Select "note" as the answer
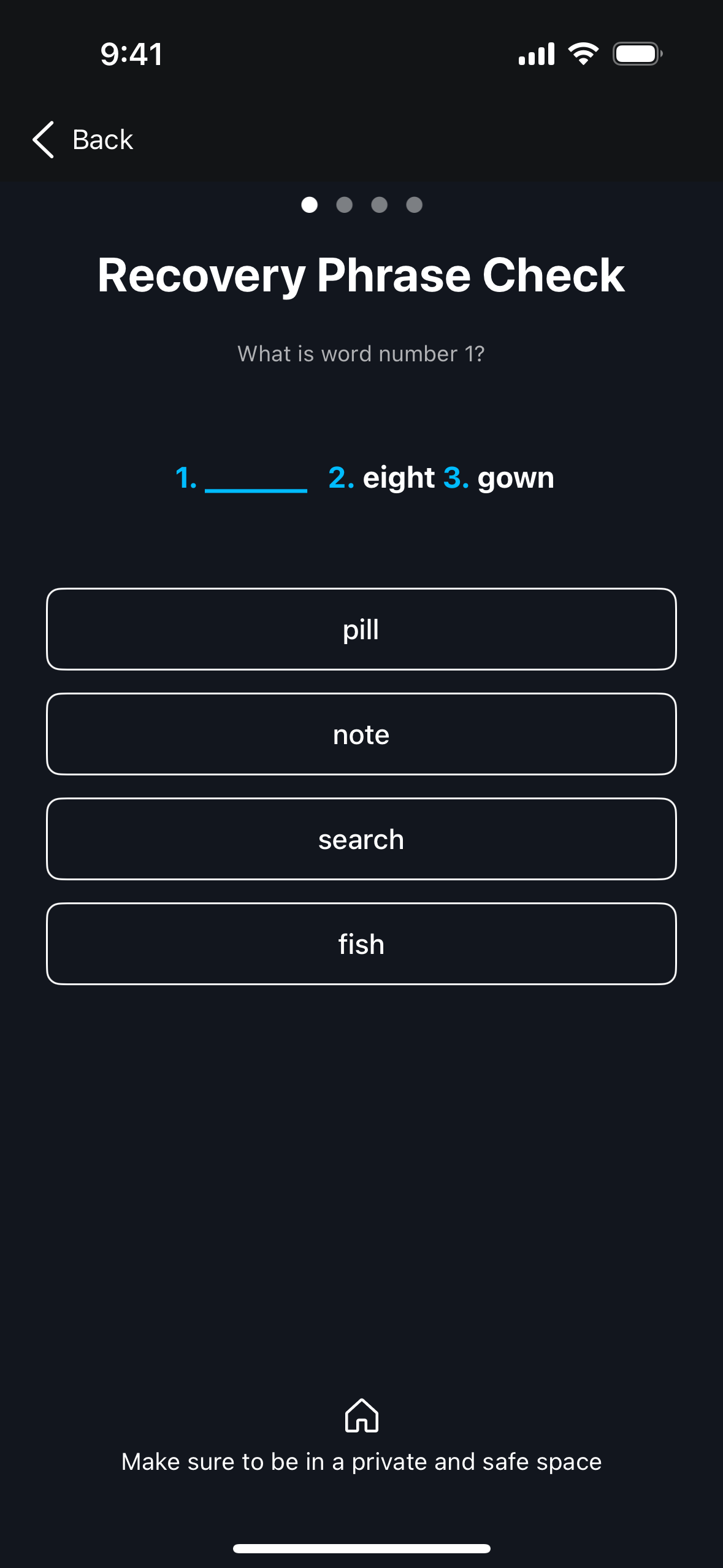This screenshot has height=1568, width=723. (x=361, y=734)
